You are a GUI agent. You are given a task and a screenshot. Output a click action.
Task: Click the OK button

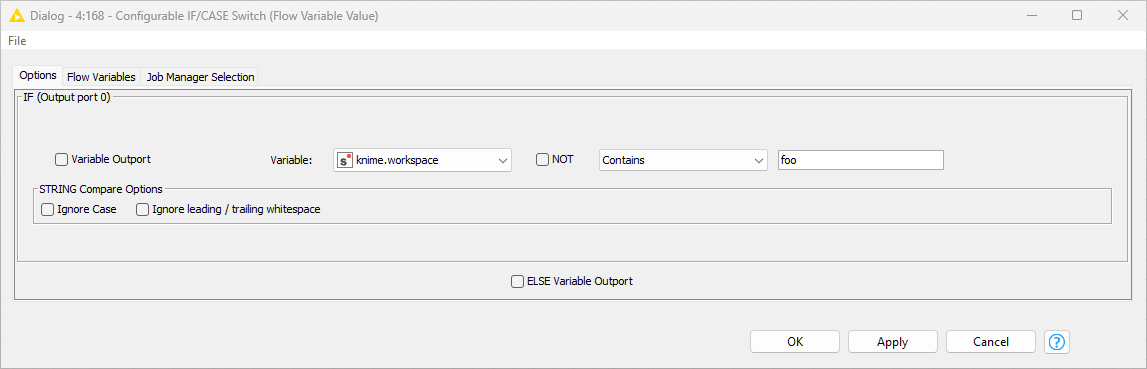click(795, 341)
